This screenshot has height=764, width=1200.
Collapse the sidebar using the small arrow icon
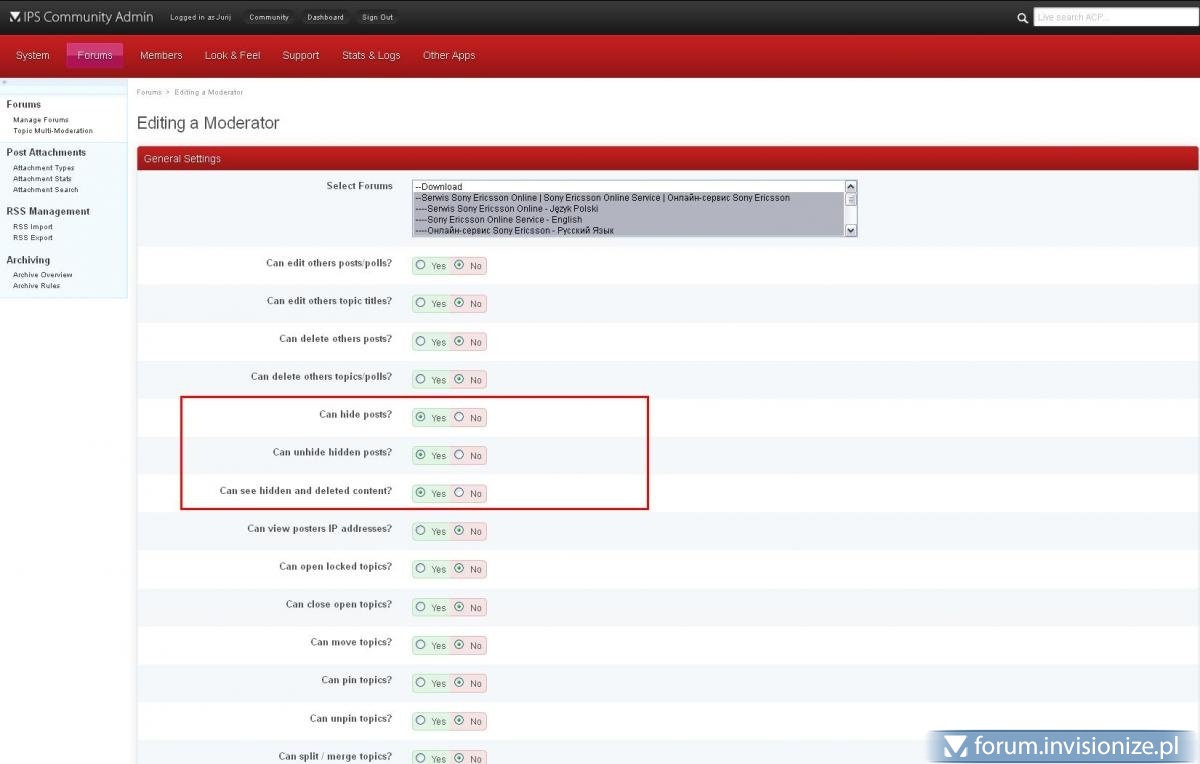4,82
